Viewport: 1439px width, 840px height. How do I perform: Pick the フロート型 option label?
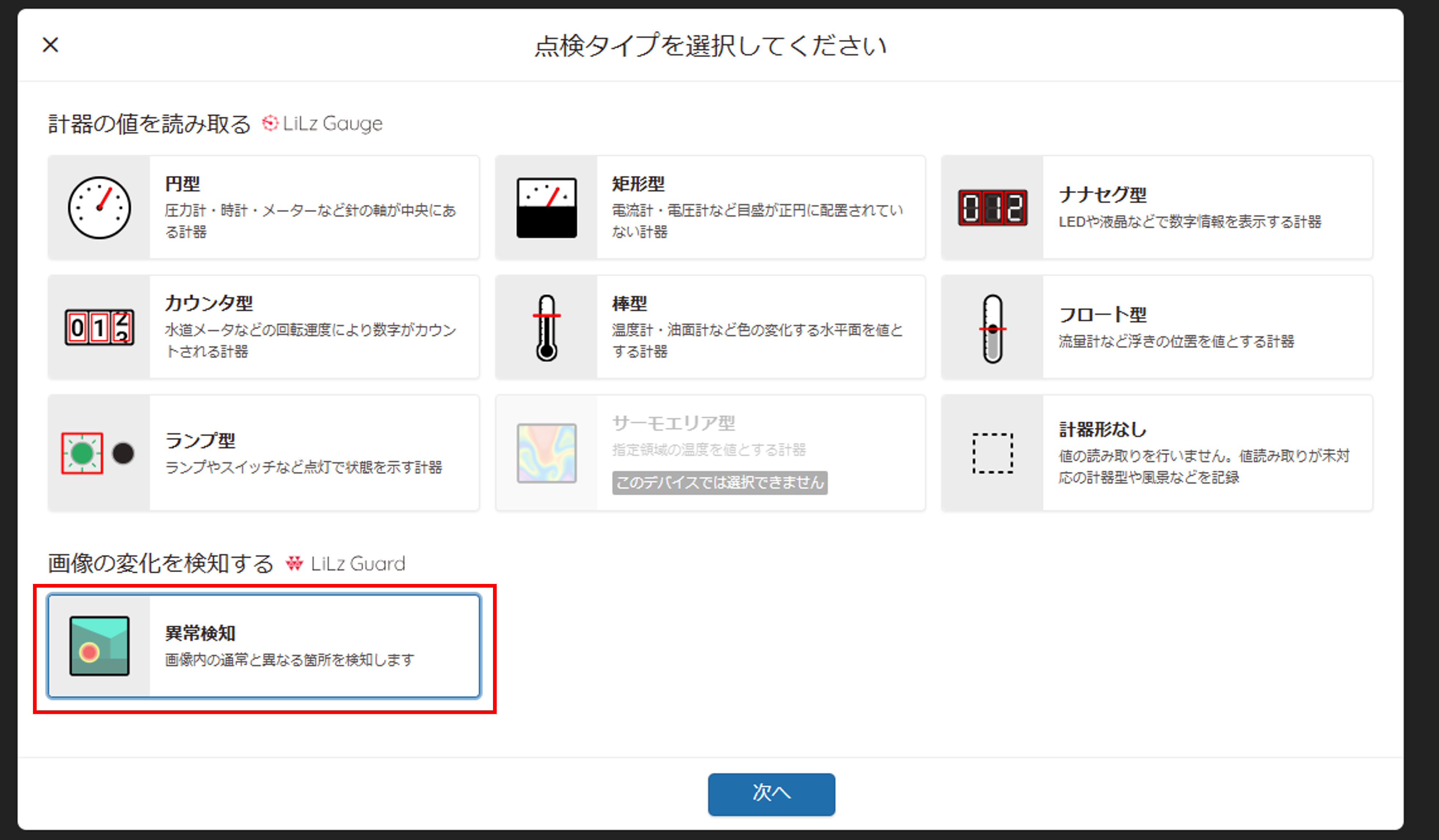point(1103,315)
